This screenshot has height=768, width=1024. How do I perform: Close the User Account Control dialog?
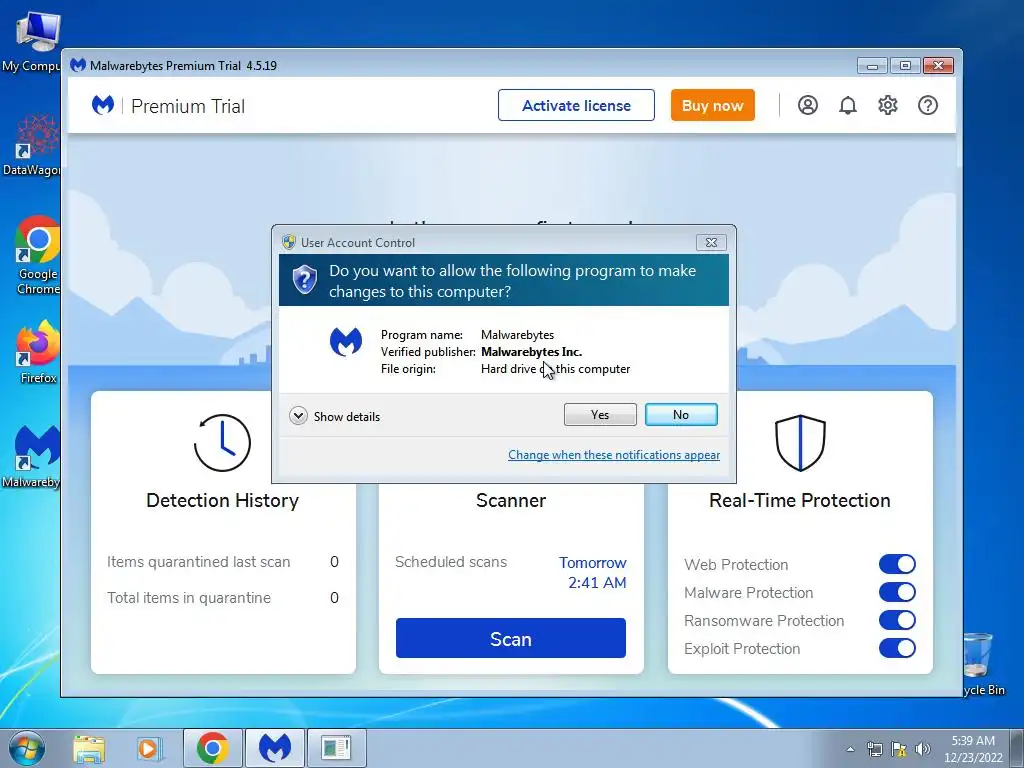(x=711, y=242)
